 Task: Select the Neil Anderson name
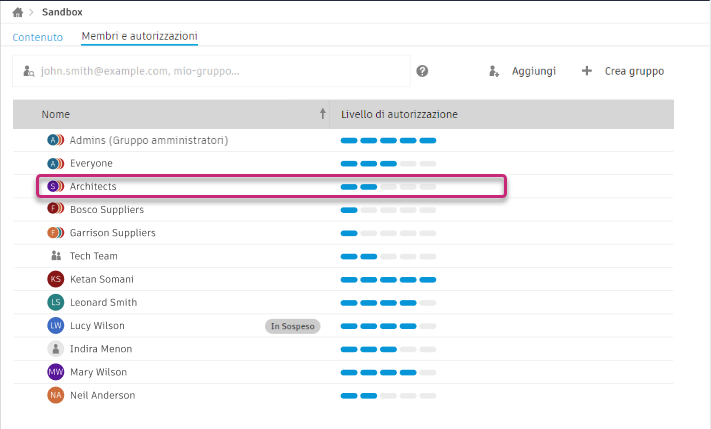click(102, 395)
